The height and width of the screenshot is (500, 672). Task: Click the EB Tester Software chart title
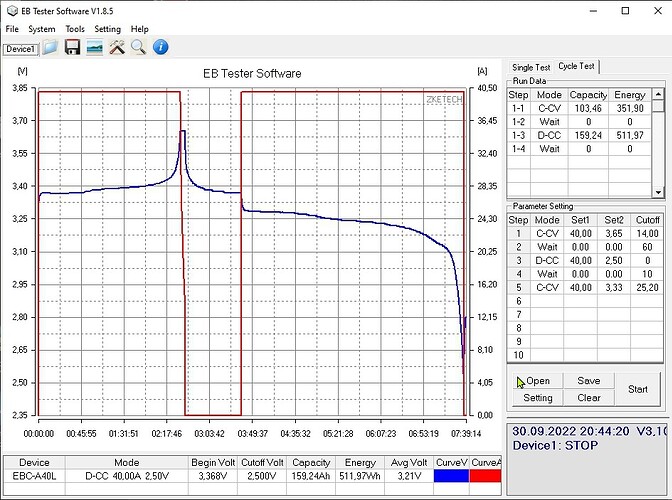[252, 74]
